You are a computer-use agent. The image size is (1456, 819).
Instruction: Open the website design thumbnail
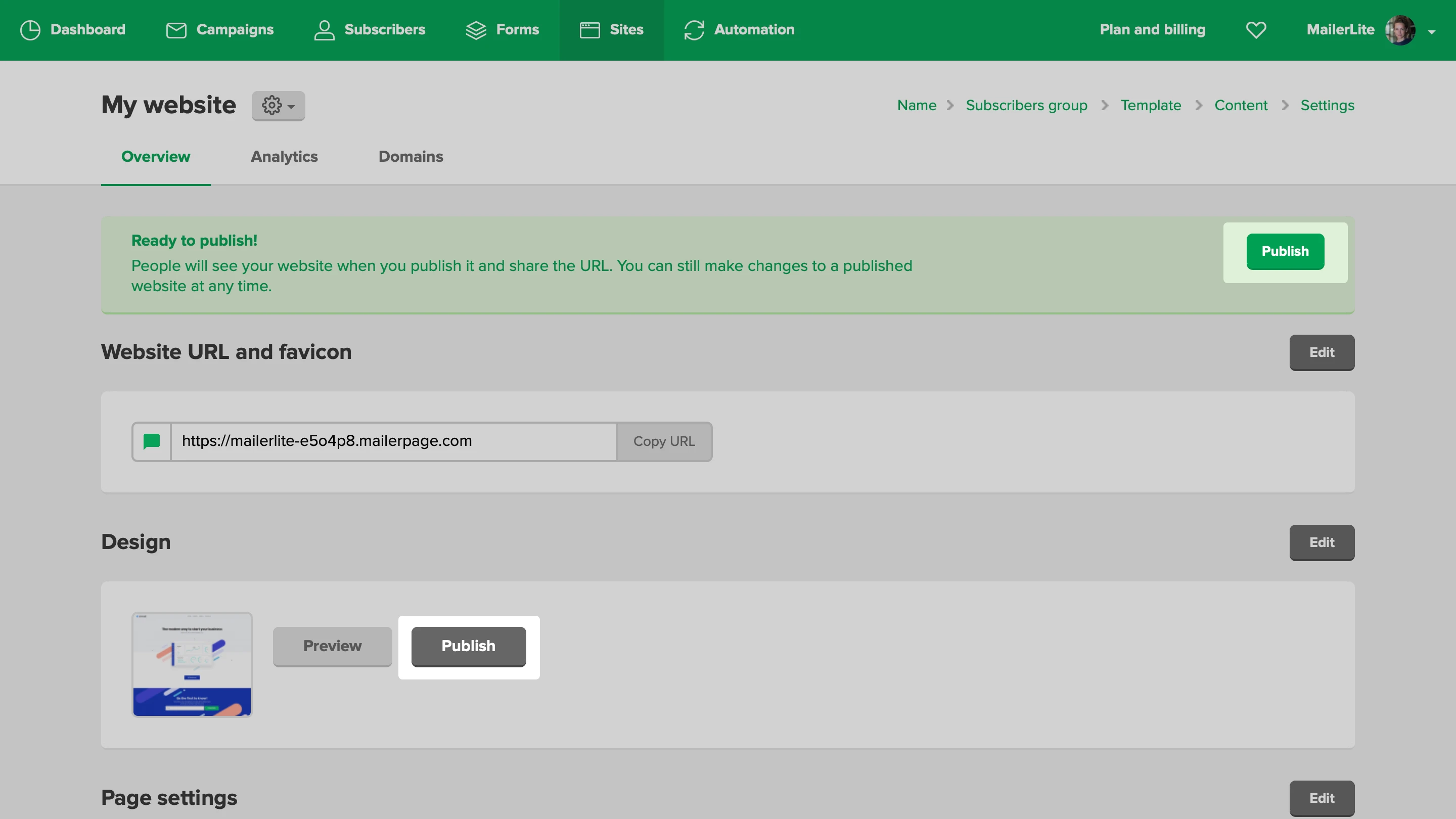pos(192,664)
